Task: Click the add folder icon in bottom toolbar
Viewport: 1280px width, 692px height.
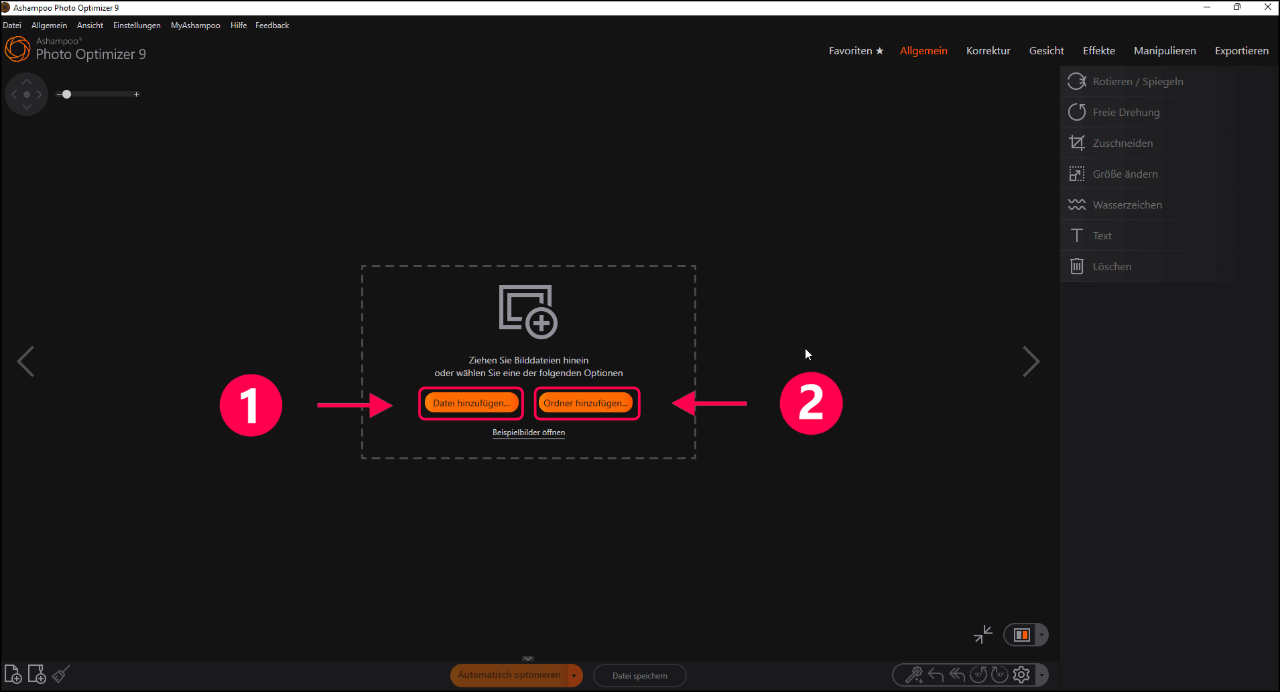Action: point(36,675)
